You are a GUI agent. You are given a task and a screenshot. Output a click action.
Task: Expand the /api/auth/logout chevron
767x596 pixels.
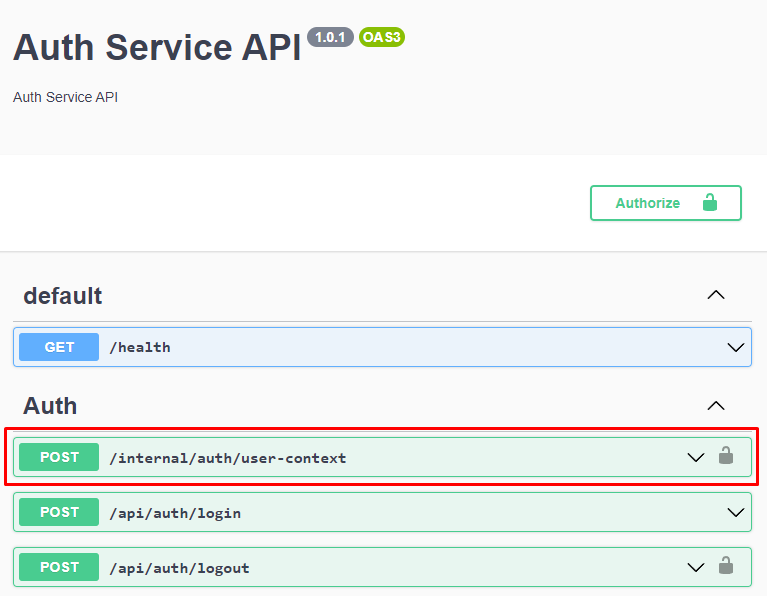[696, 567]
